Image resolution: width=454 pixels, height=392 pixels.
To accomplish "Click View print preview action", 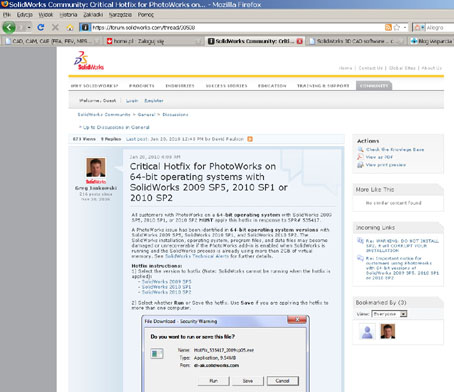I will [386, 165].
